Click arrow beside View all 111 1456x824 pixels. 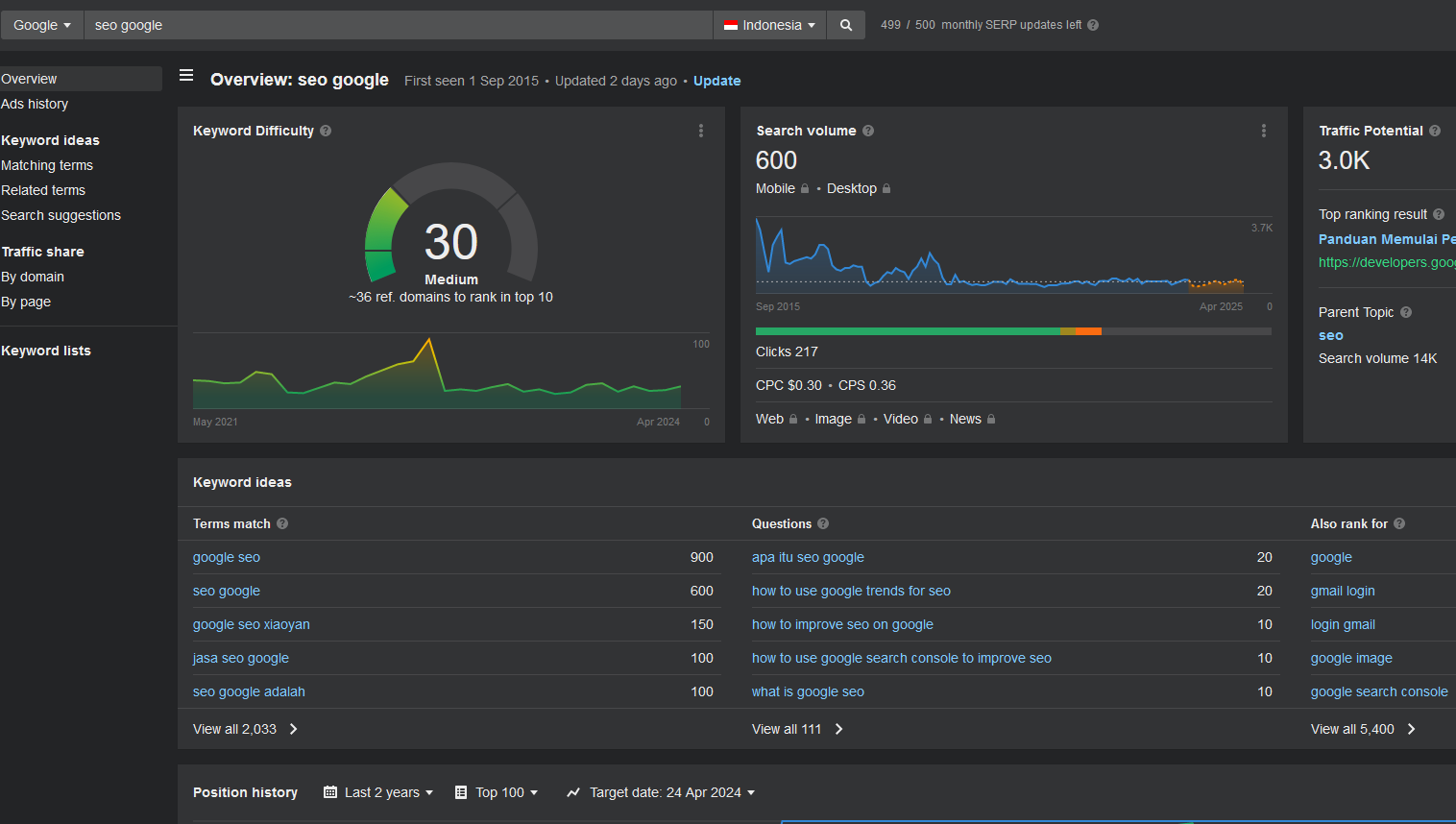pyautogui.click(x=839, y=729)
